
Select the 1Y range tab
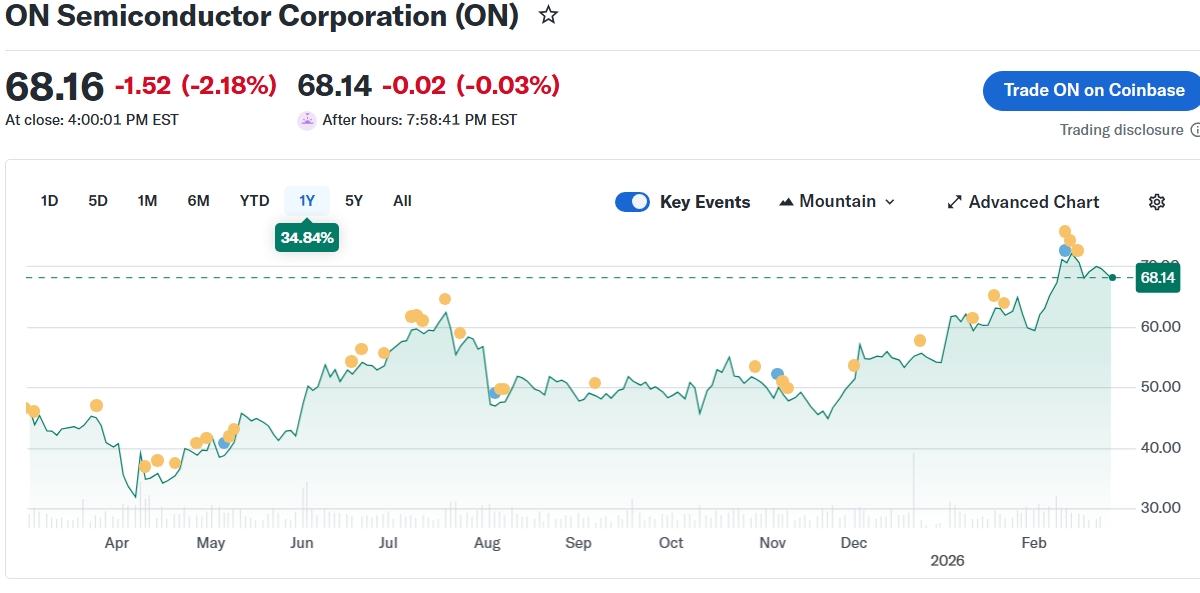[307, 201]
